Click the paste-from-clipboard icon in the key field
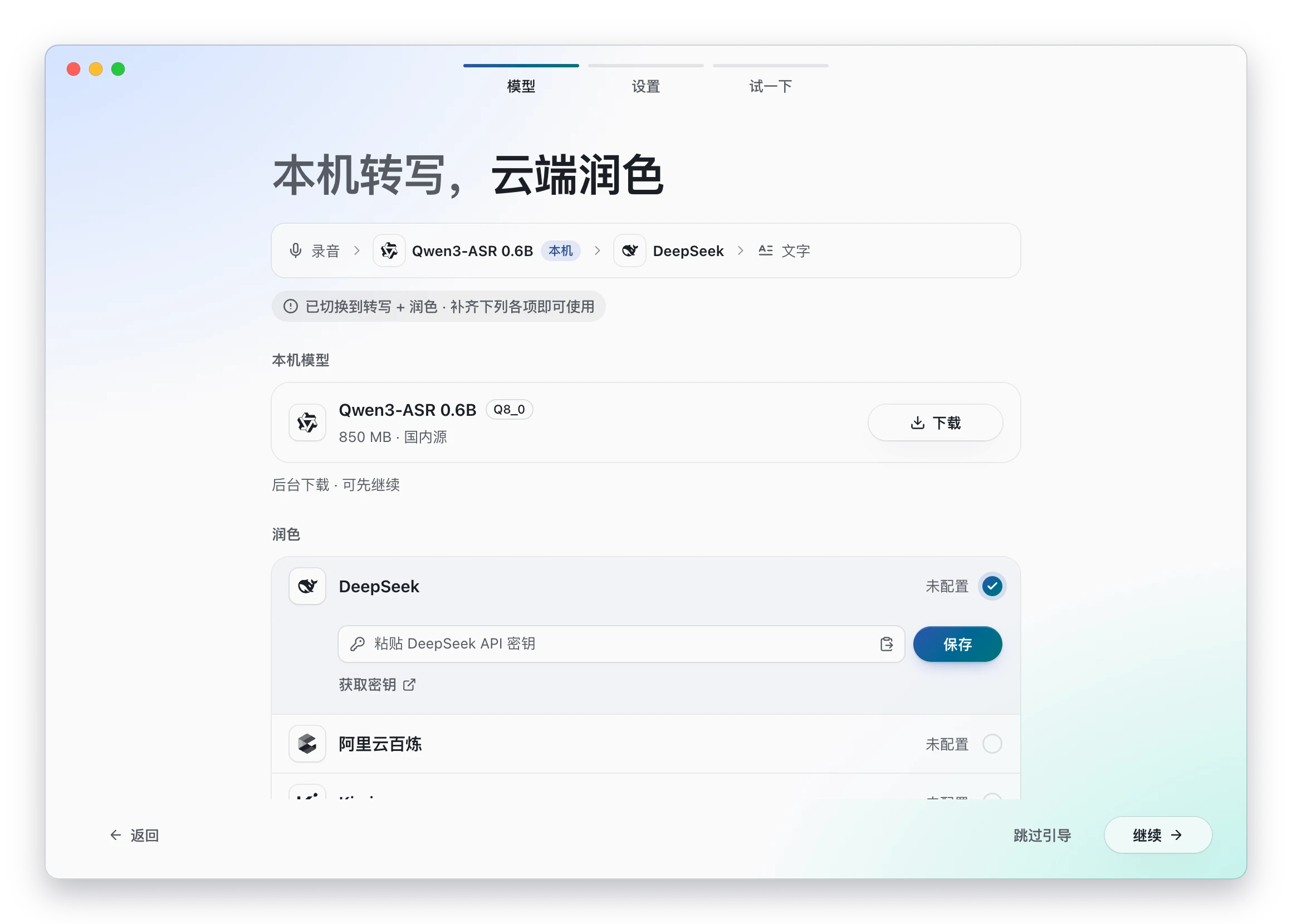The image size is (1292, 924). click(886, 644)
